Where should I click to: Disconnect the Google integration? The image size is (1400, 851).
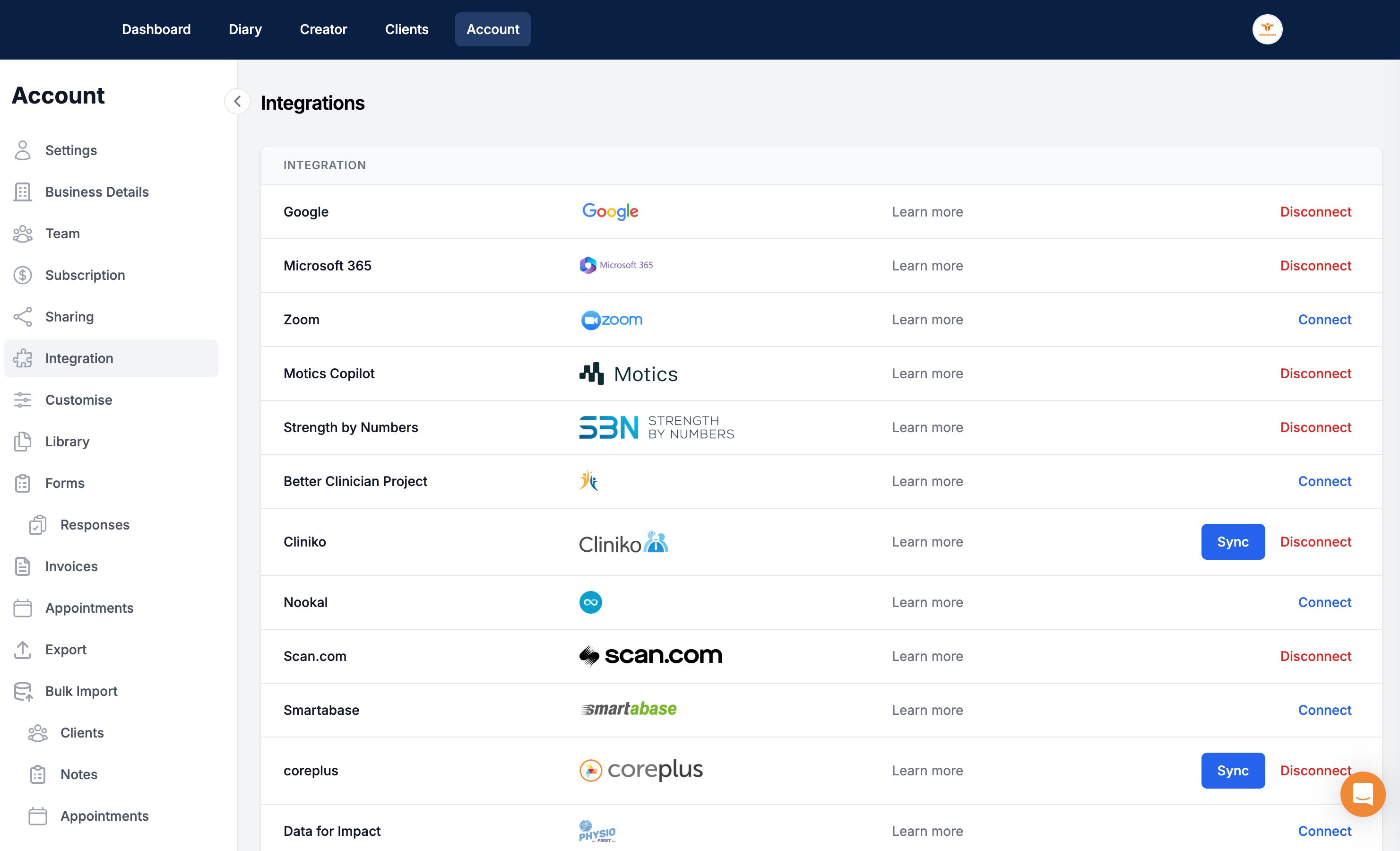point(1315,211)
